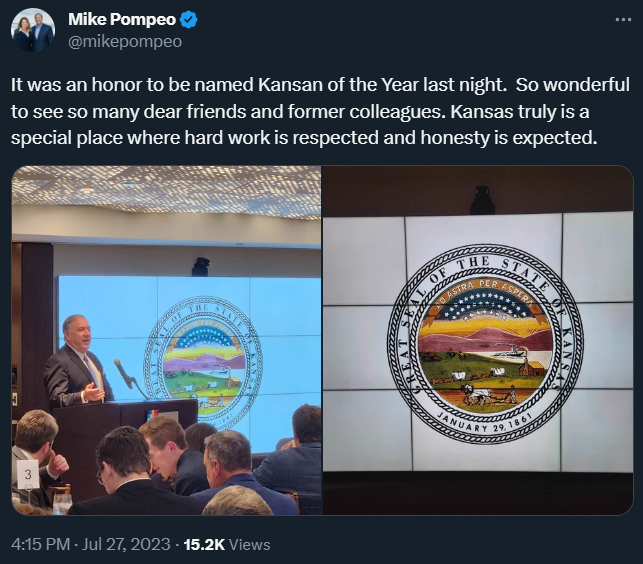
Task: Click the word Views beside 15.2K
Action: 249,544
